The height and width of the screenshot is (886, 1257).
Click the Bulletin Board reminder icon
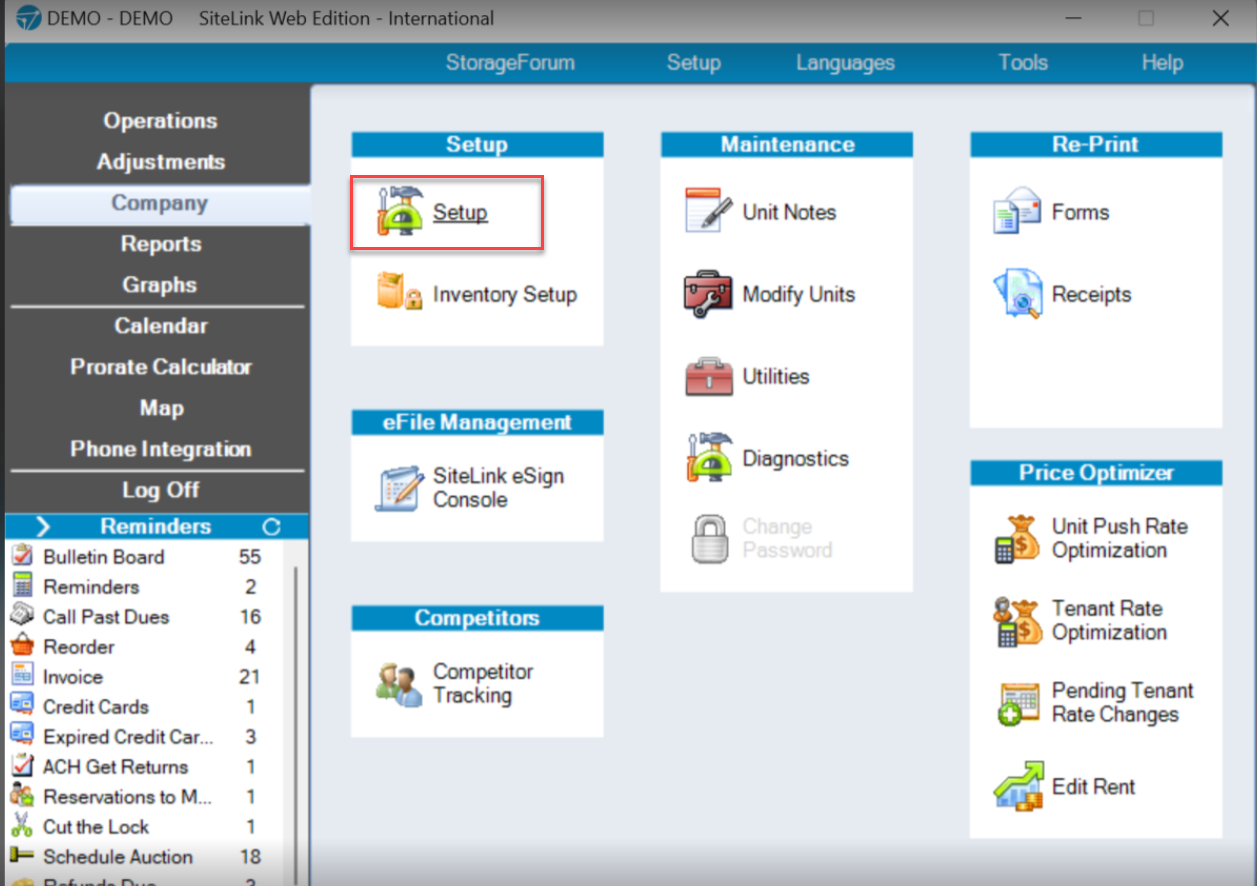pos(21,556)
